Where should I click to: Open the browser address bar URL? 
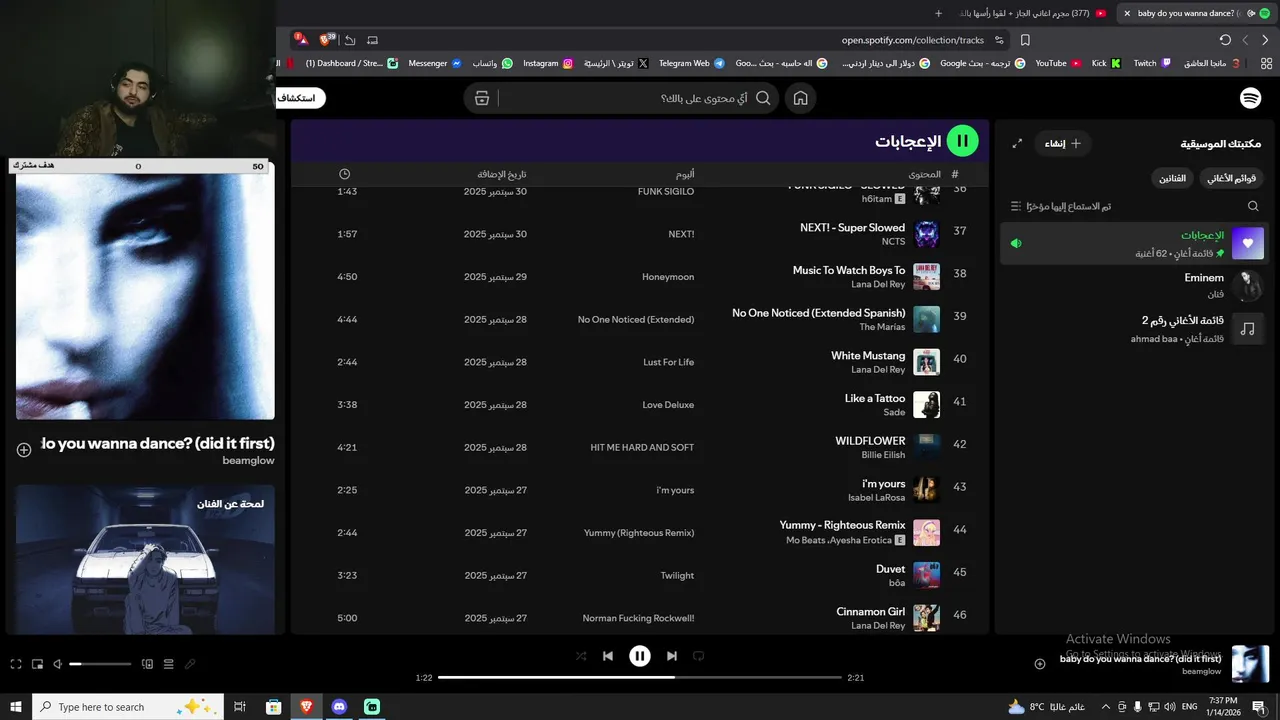[x=913, y=40]
